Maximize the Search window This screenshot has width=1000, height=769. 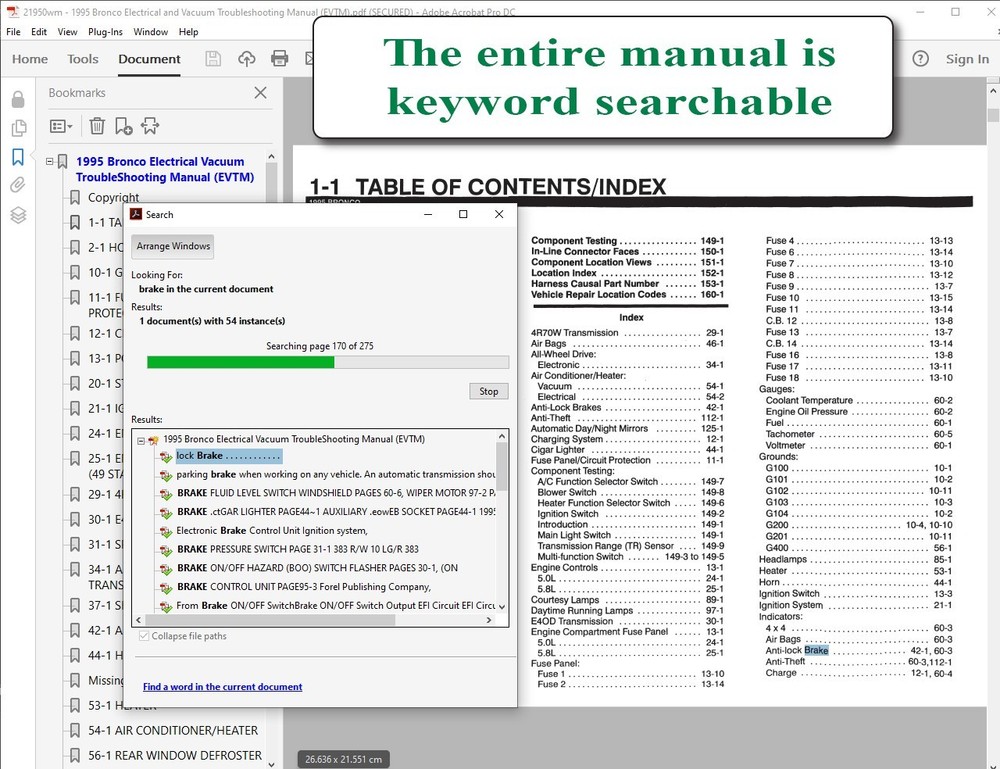coord(463,214)
